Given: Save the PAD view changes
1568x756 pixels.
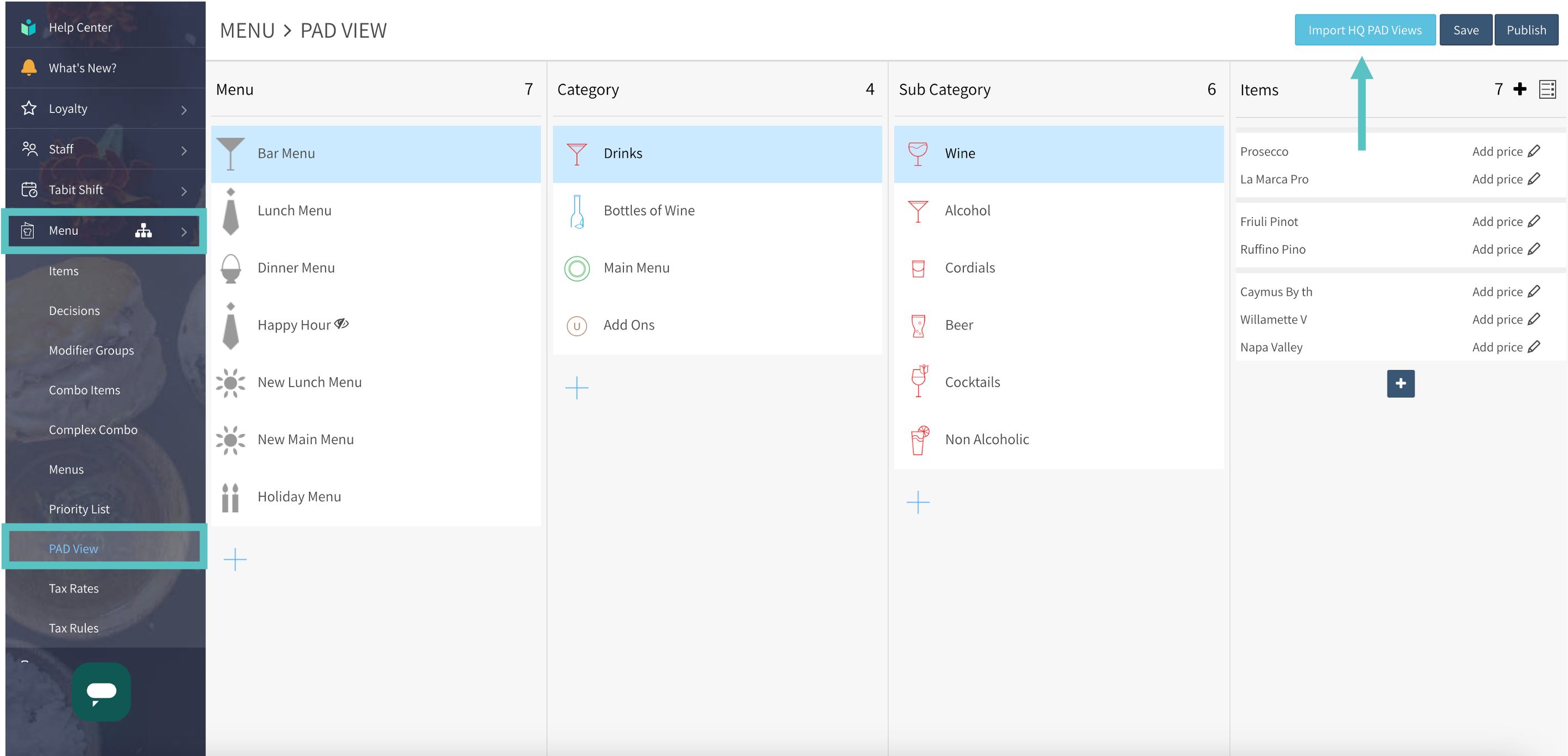Looking at the screenshot, I should coord(1466,30).
